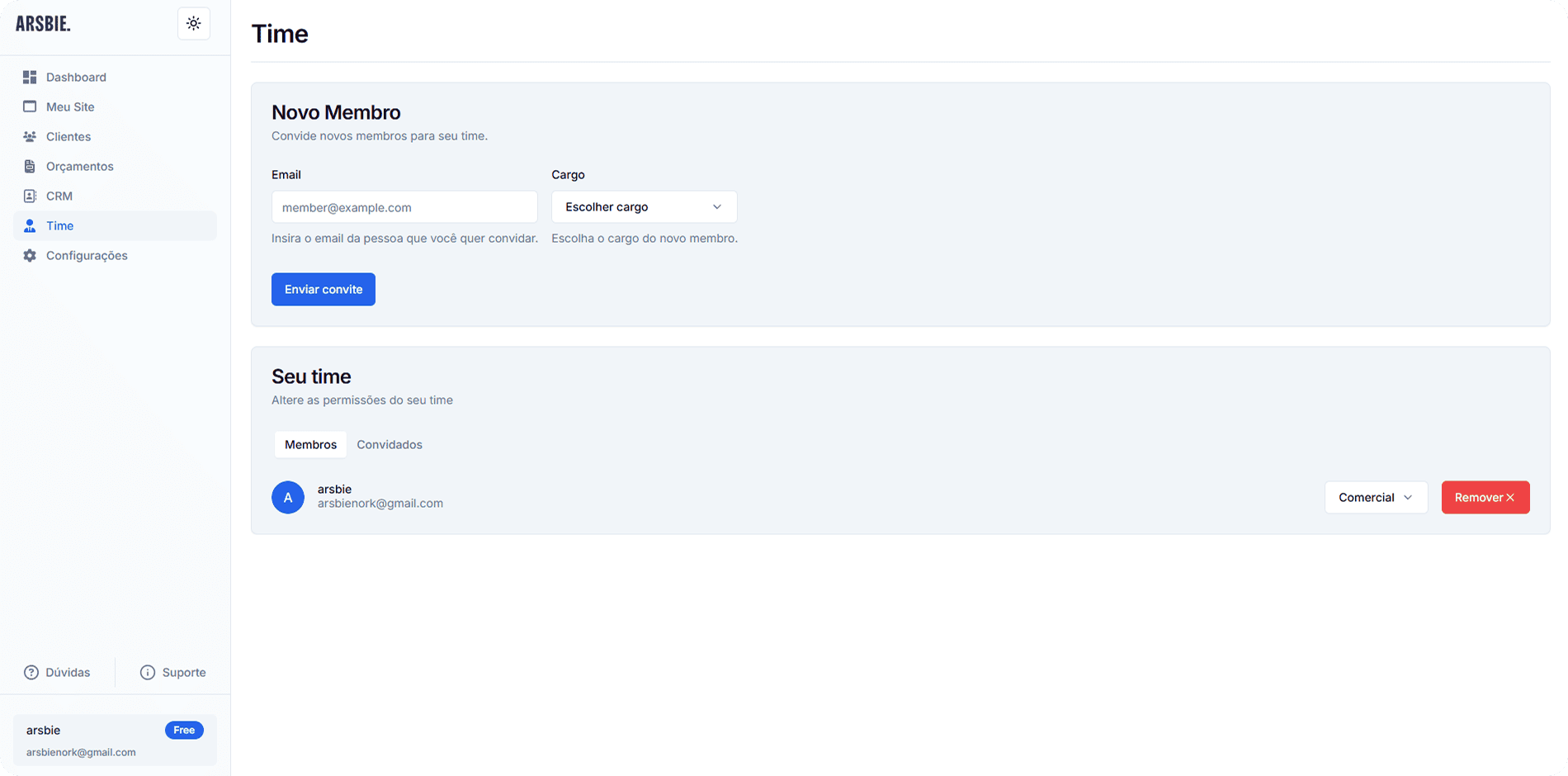The image size is (1568, 776).
Task: Select the Orçamentos document icon
Action: click(30, 167)
